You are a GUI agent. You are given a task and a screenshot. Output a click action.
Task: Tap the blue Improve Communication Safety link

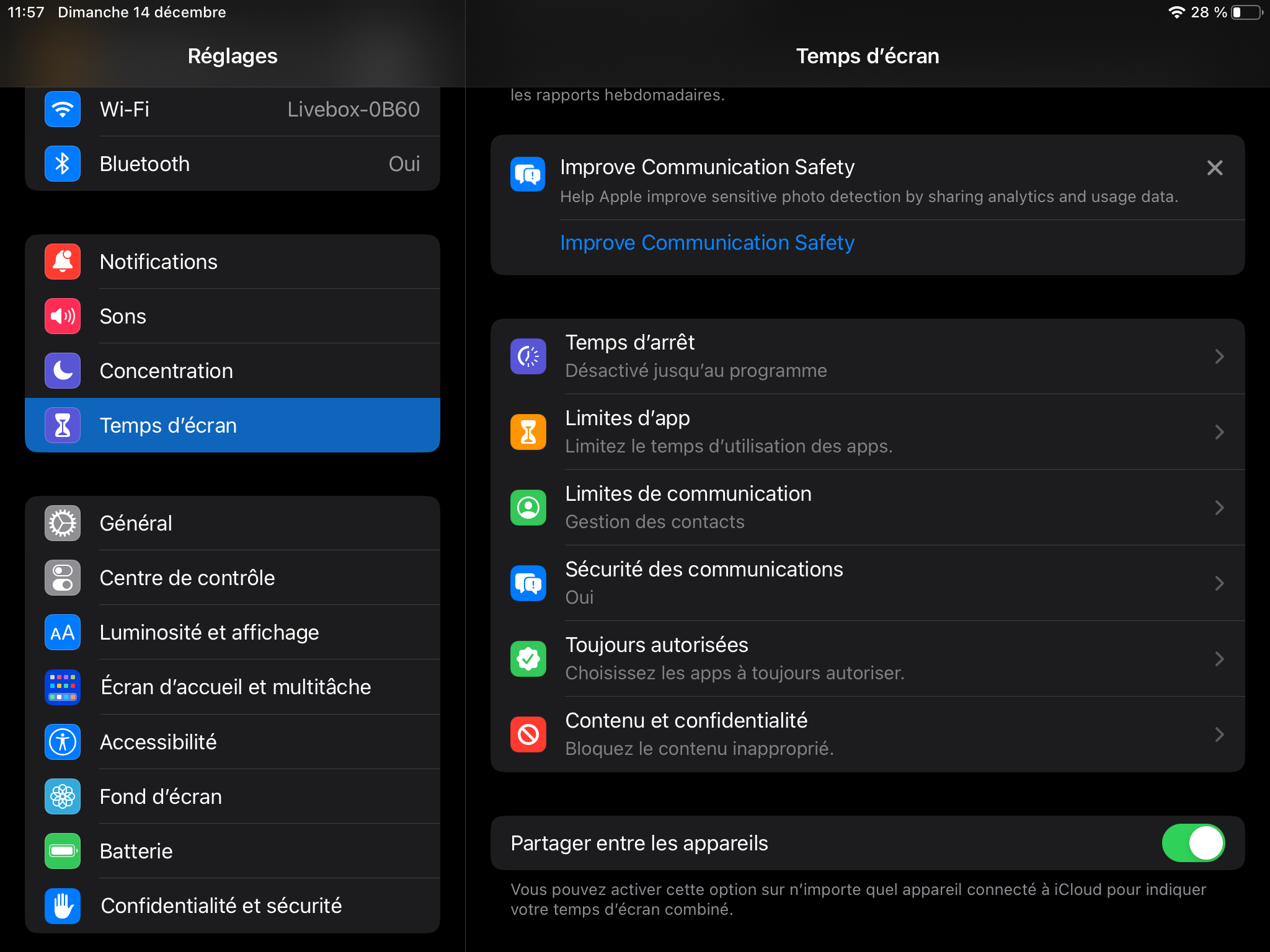707,242
